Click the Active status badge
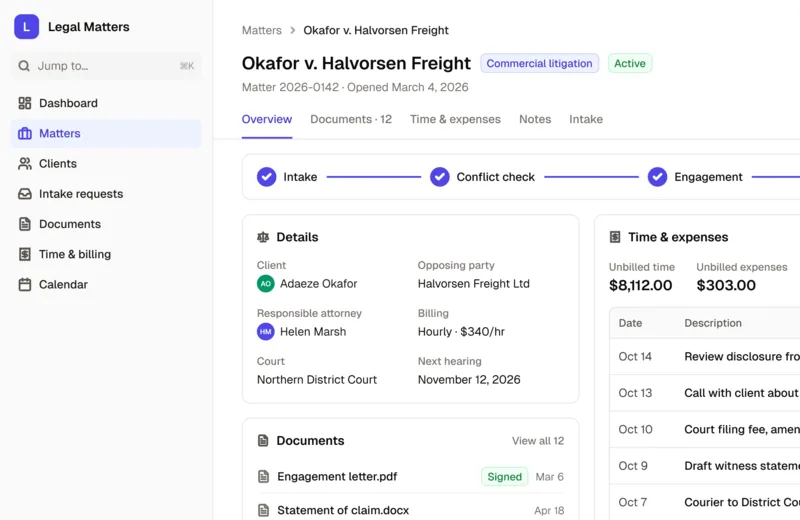This screenshot has width=800, height=520. [630, 63]
